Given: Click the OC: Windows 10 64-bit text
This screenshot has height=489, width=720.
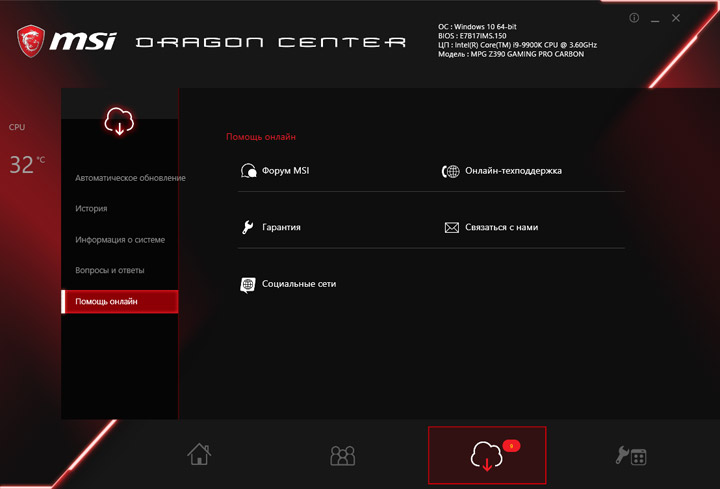Looking at the screenshot, I should pyautogui.click(x=477, y=27).
